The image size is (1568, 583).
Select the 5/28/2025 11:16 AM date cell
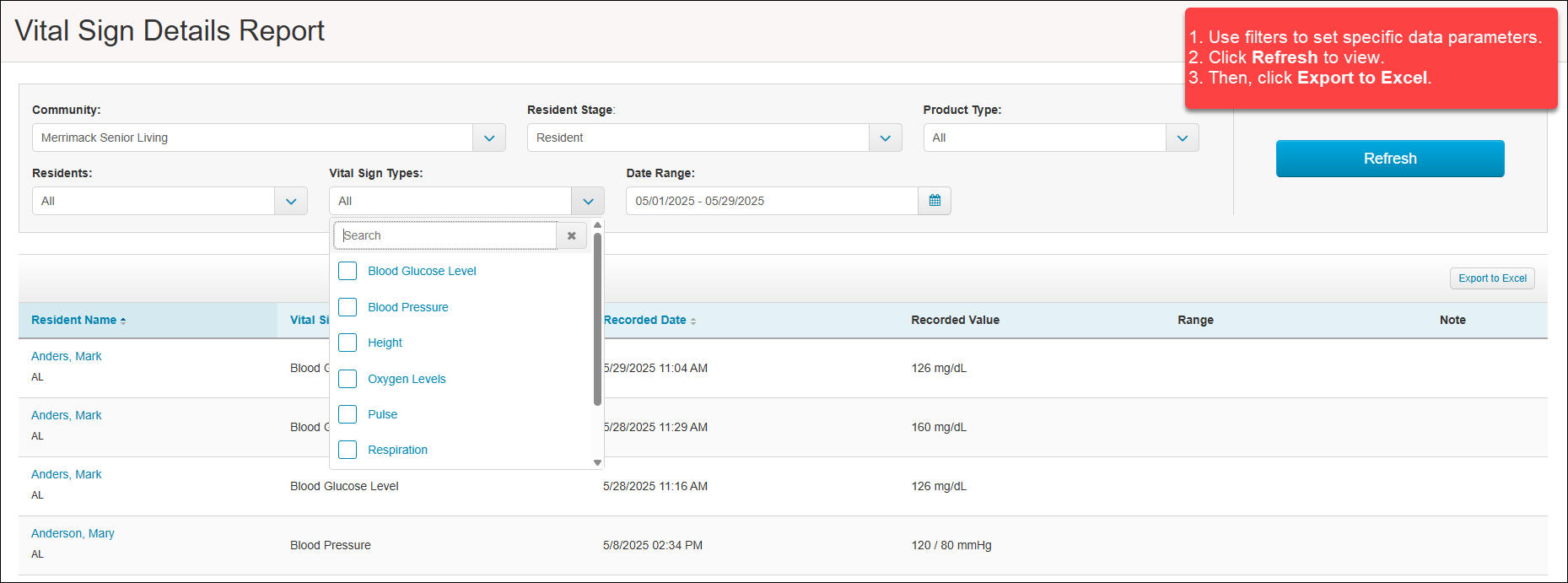pos(655,486)
